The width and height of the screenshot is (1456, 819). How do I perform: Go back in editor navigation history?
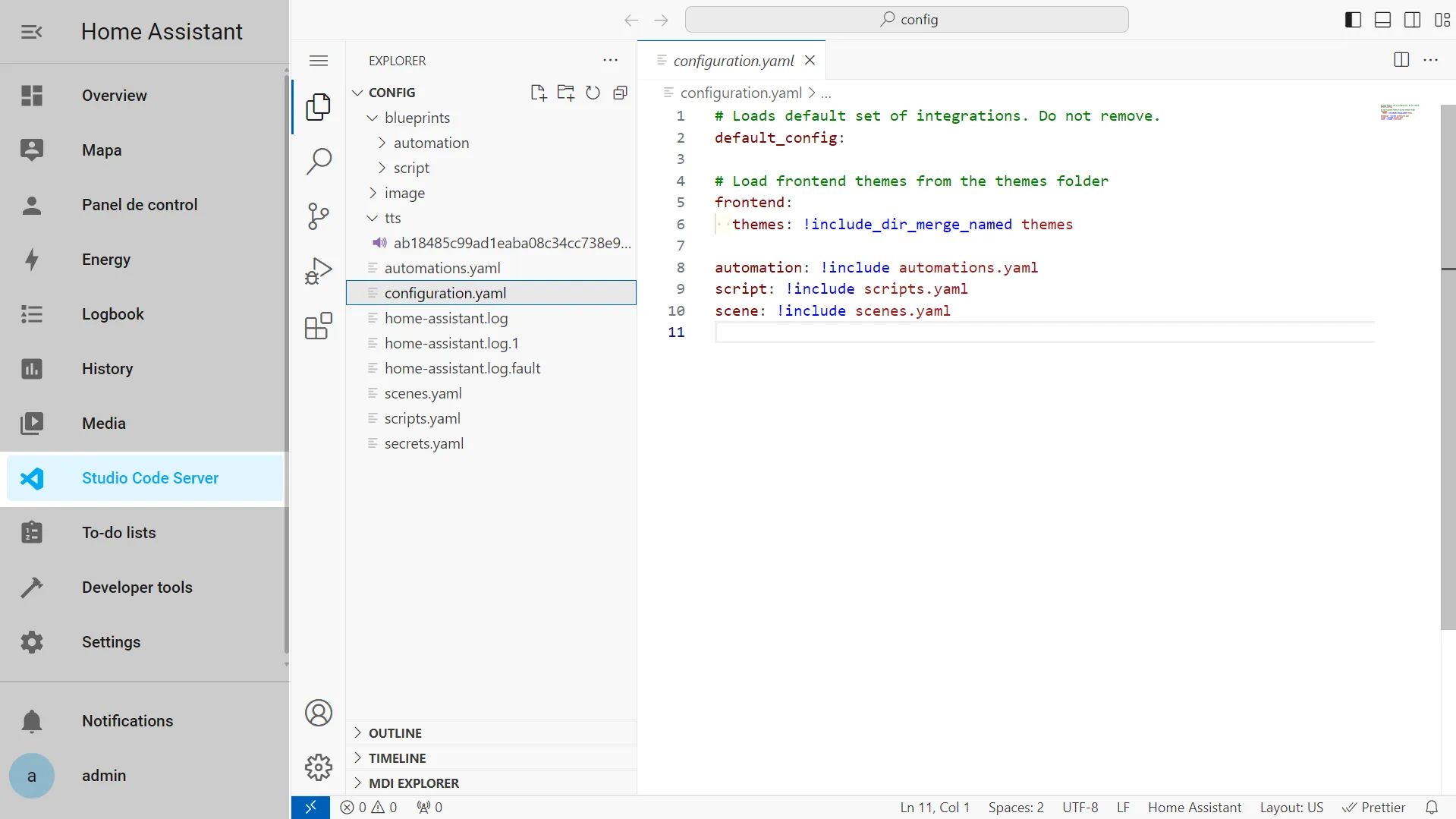point(631,20)
